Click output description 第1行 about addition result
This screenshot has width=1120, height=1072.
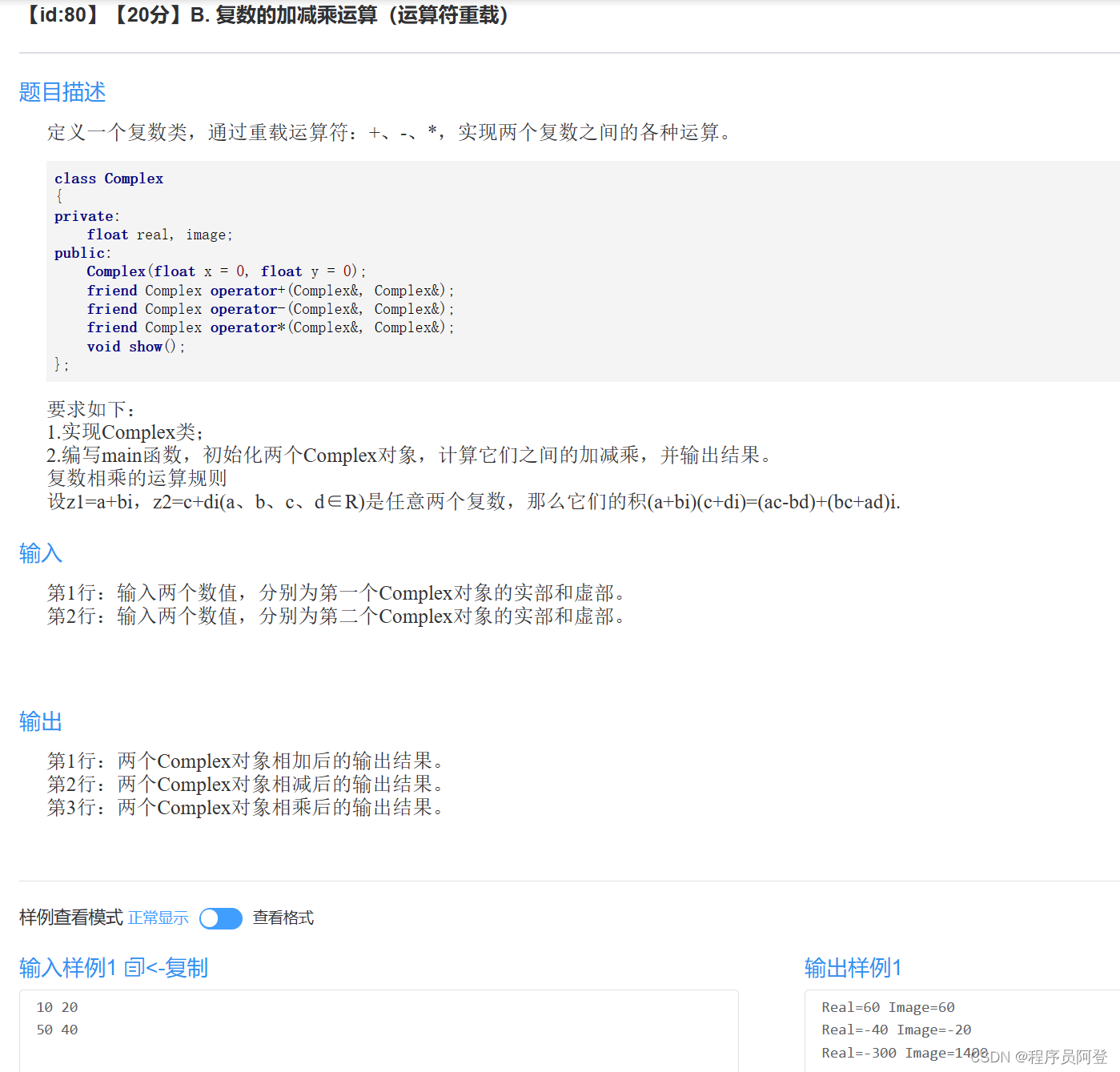coord(246,761)
